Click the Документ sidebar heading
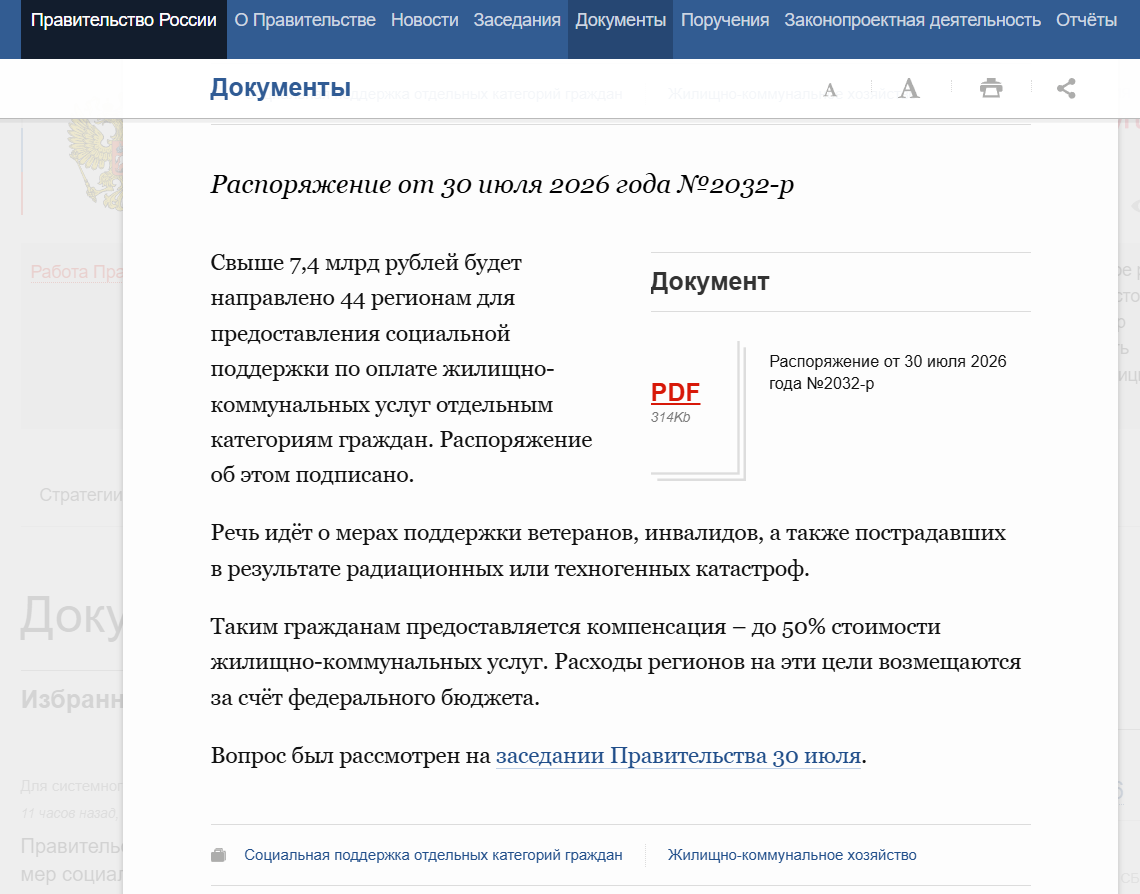This screenshot has height=894, width=1140. coord(710,281)
